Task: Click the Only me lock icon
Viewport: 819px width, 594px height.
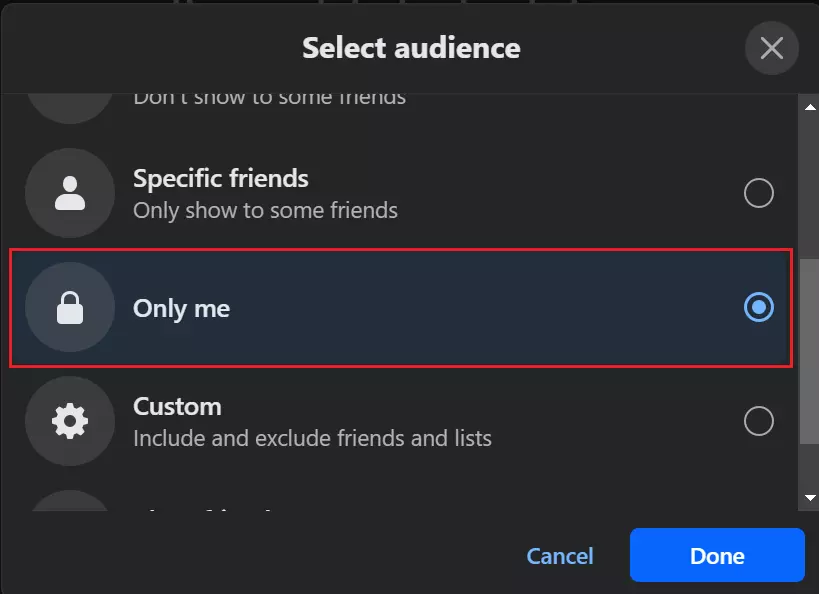Action: [70, 308]
